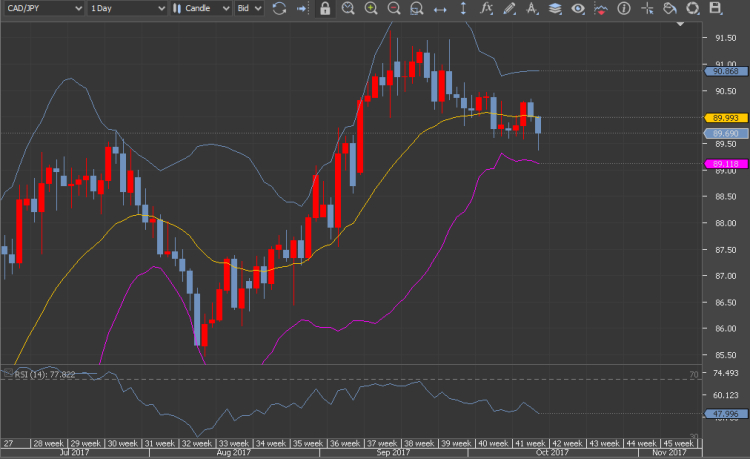Toggle the eye visibility icon

578,9
